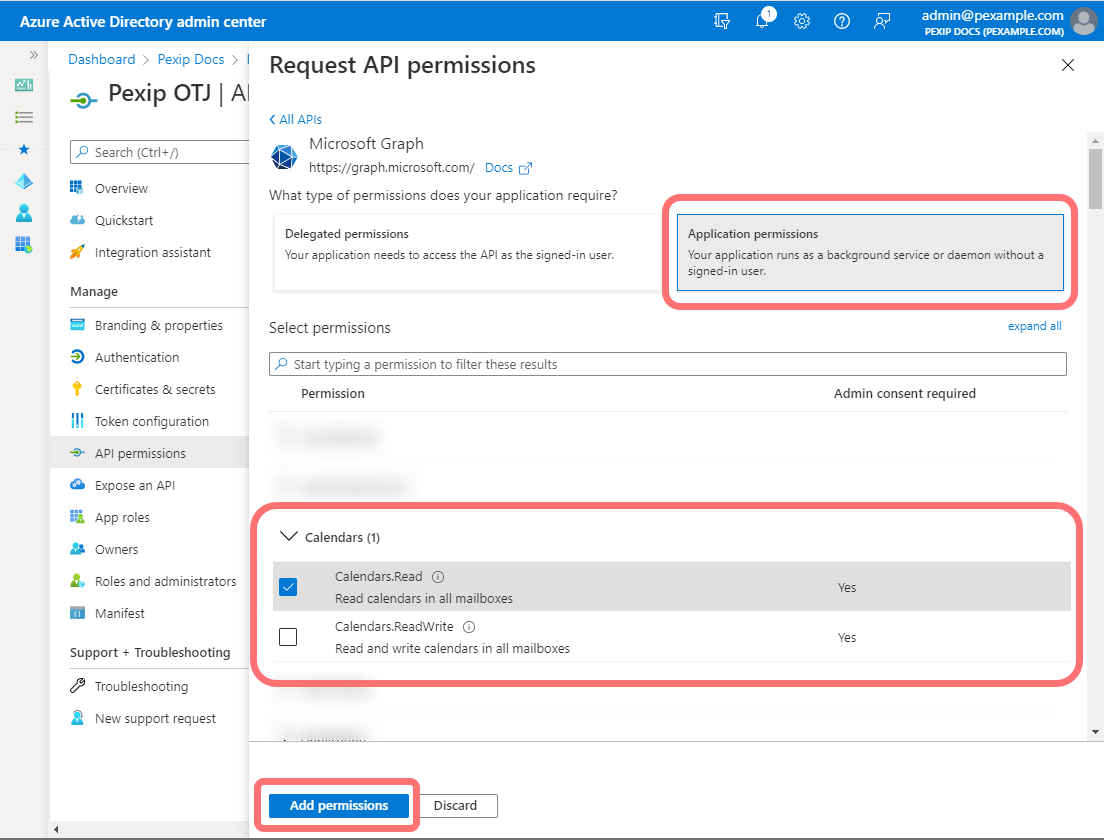Click the help question mark icon
Image resolution: width=1104 pixels, height=840 pixels.
point(842,21)
